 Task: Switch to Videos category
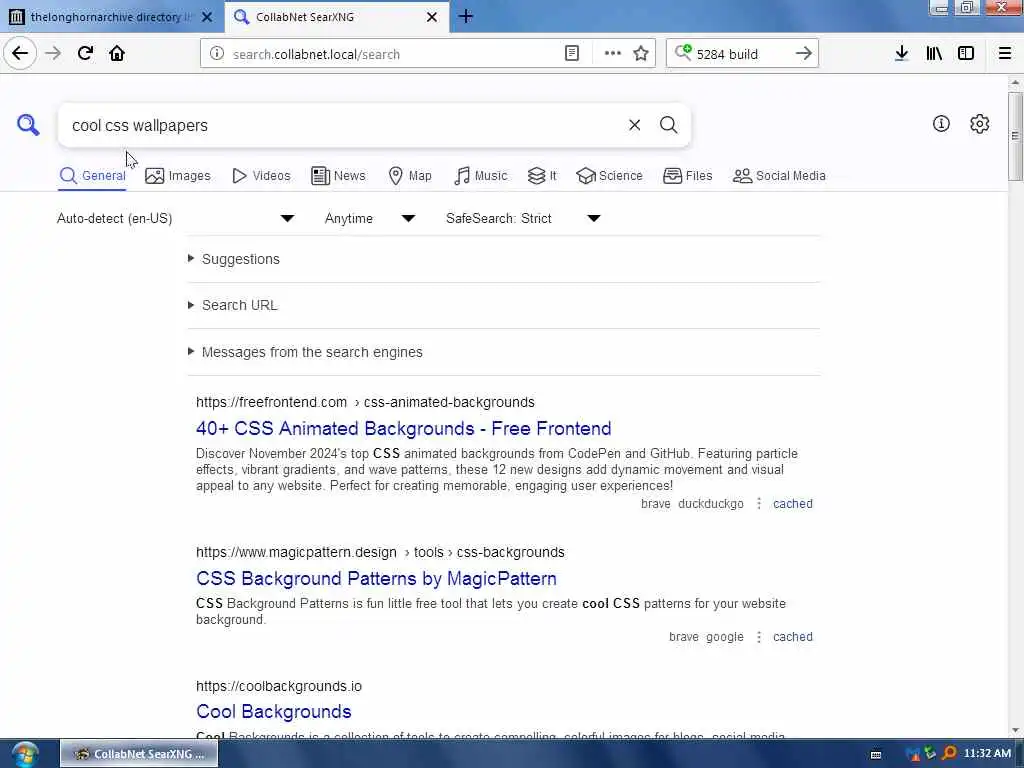tap(261, 176)
